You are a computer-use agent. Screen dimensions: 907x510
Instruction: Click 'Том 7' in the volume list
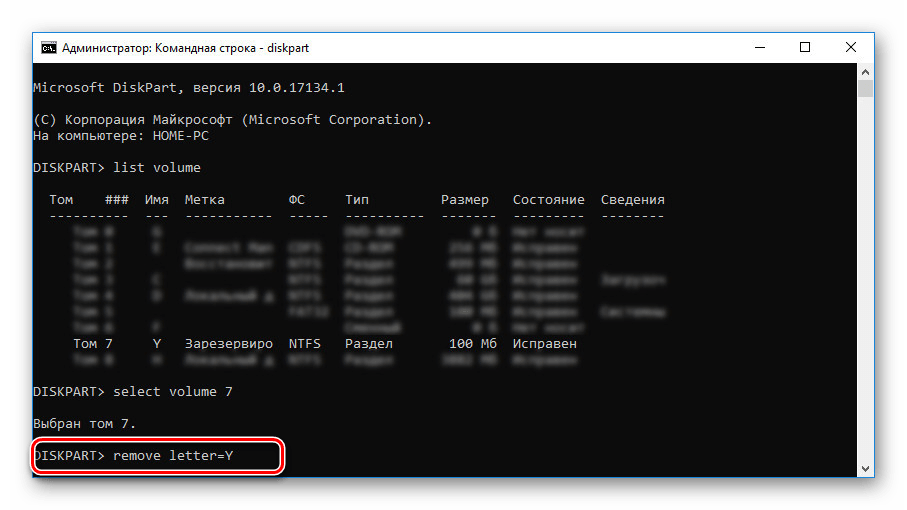coord(93,344)
